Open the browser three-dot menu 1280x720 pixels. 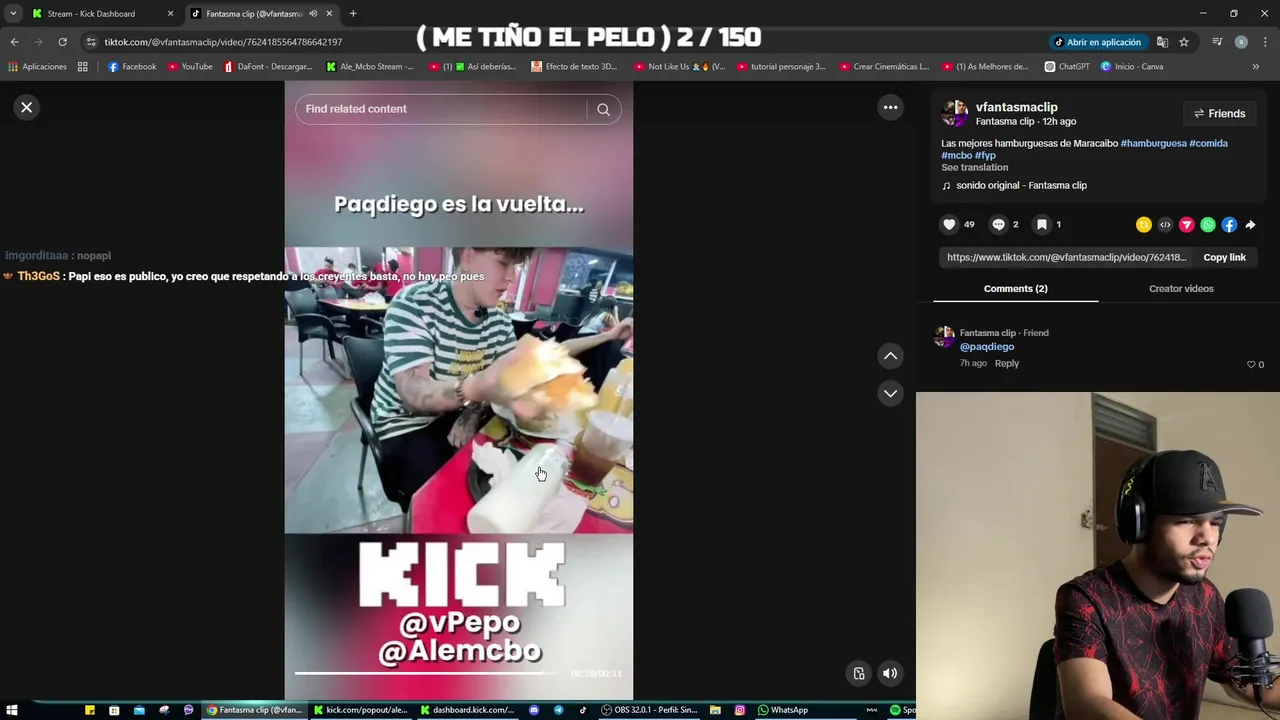pyautogui.click(x=1265, y=42)
